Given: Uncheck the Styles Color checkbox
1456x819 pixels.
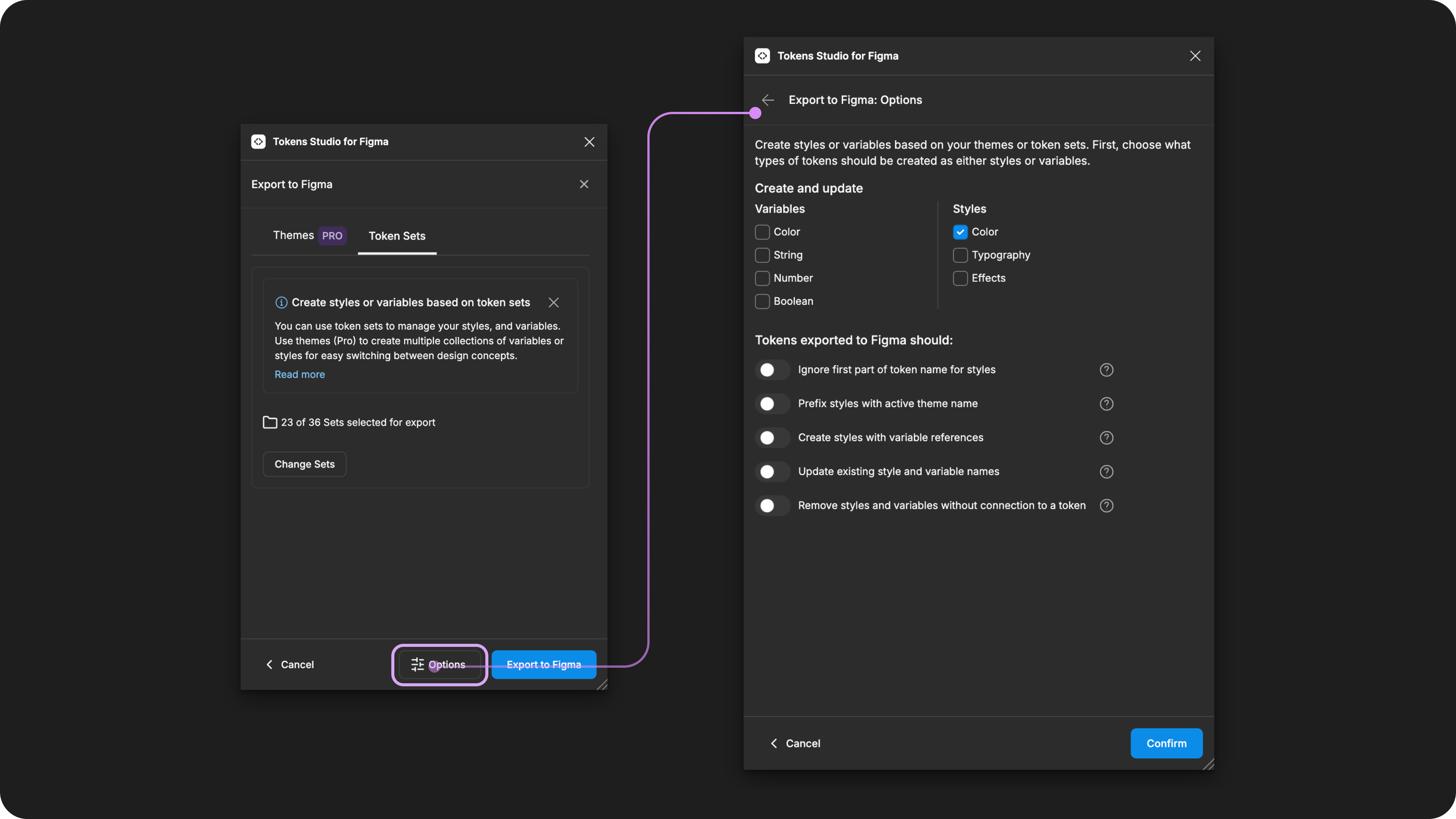Looking at the screenshot, I should 960,232.
